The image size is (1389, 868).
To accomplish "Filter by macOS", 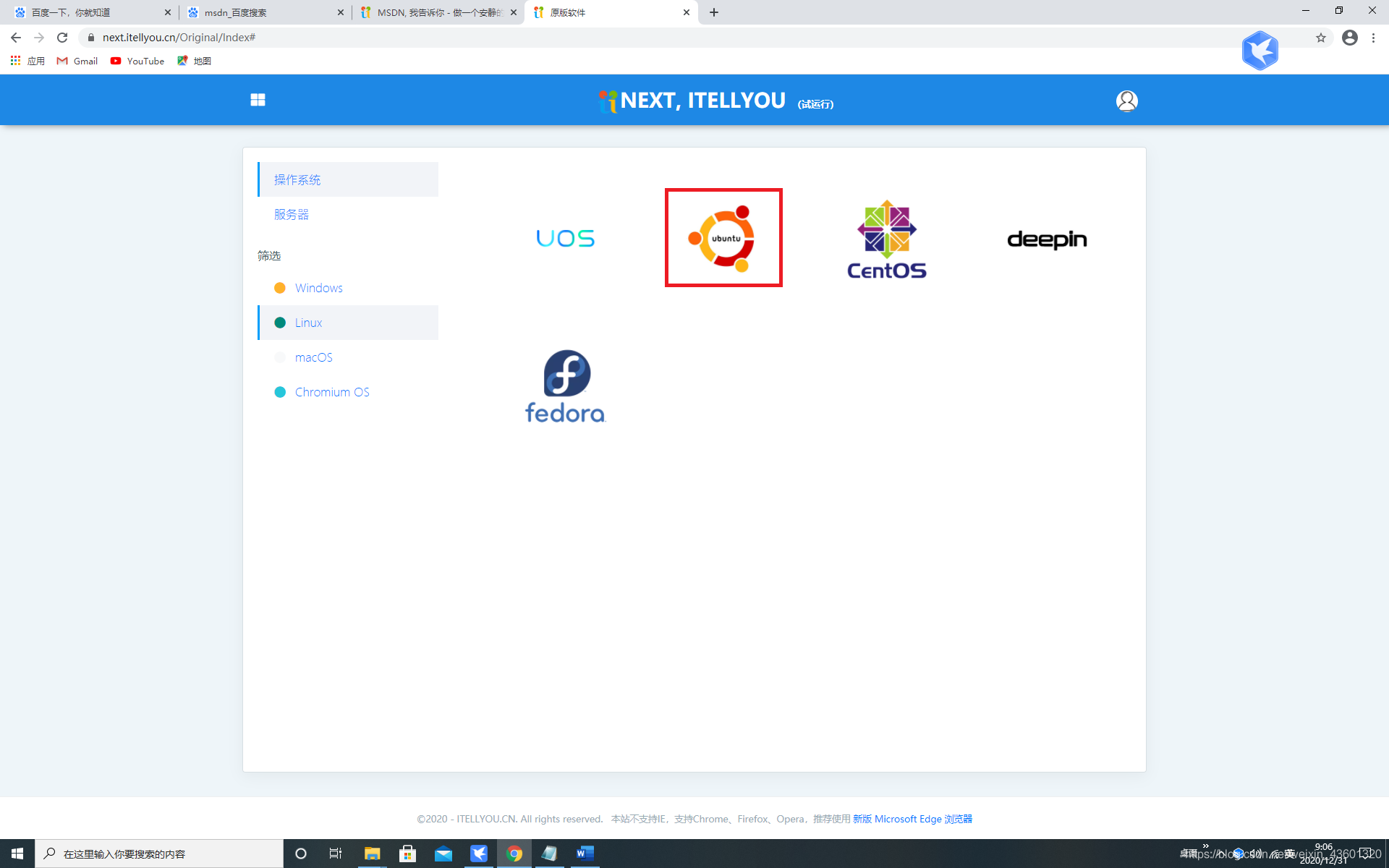I will click(348, 357).
